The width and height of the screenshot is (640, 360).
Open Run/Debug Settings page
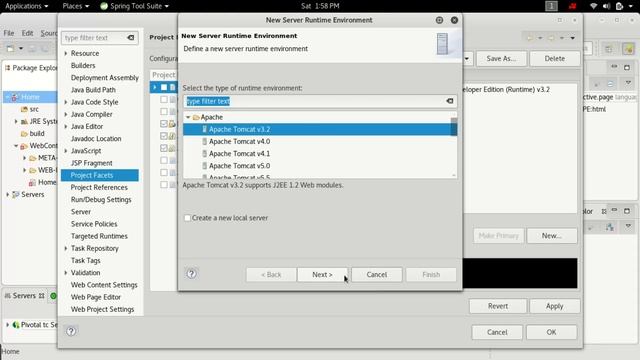[101, 200]
